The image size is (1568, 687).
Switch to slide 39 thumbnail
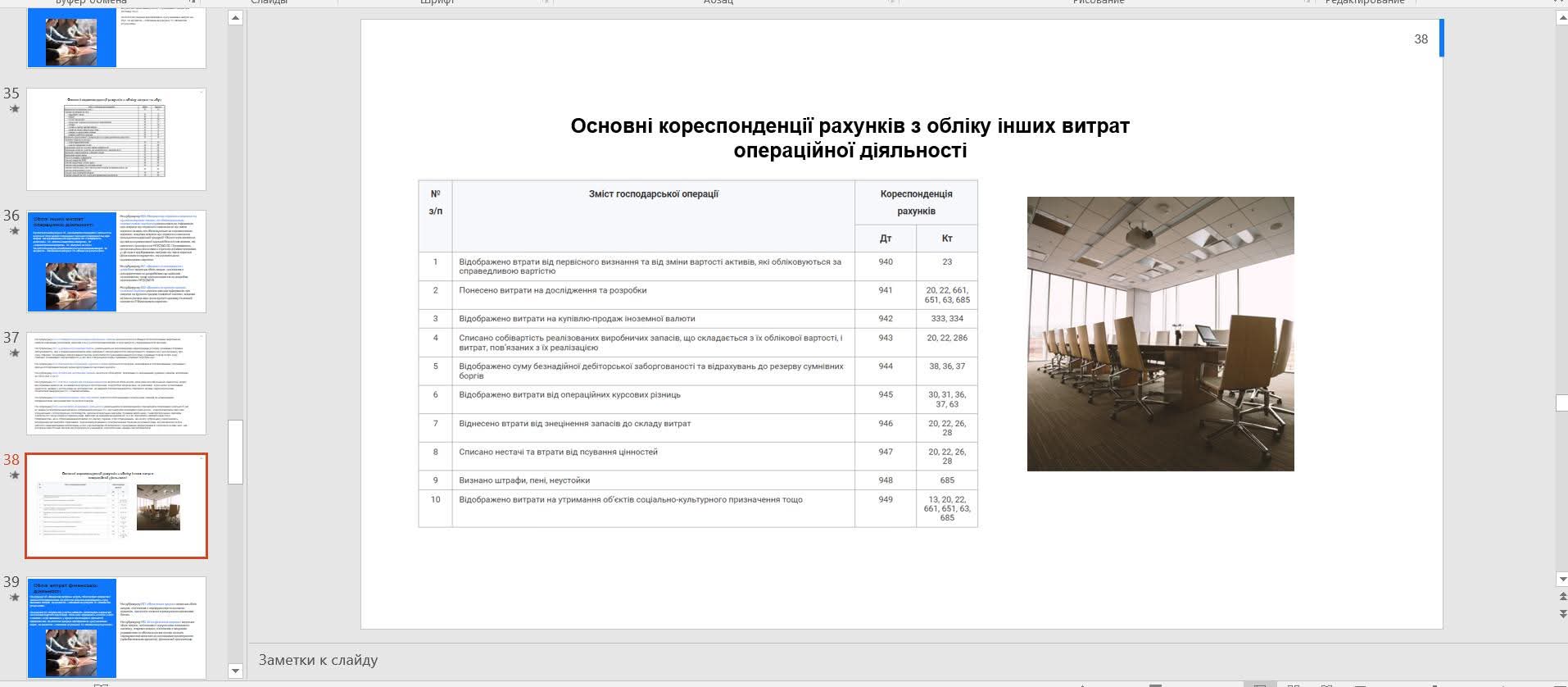pyautogui.click(x=116, y=628)
